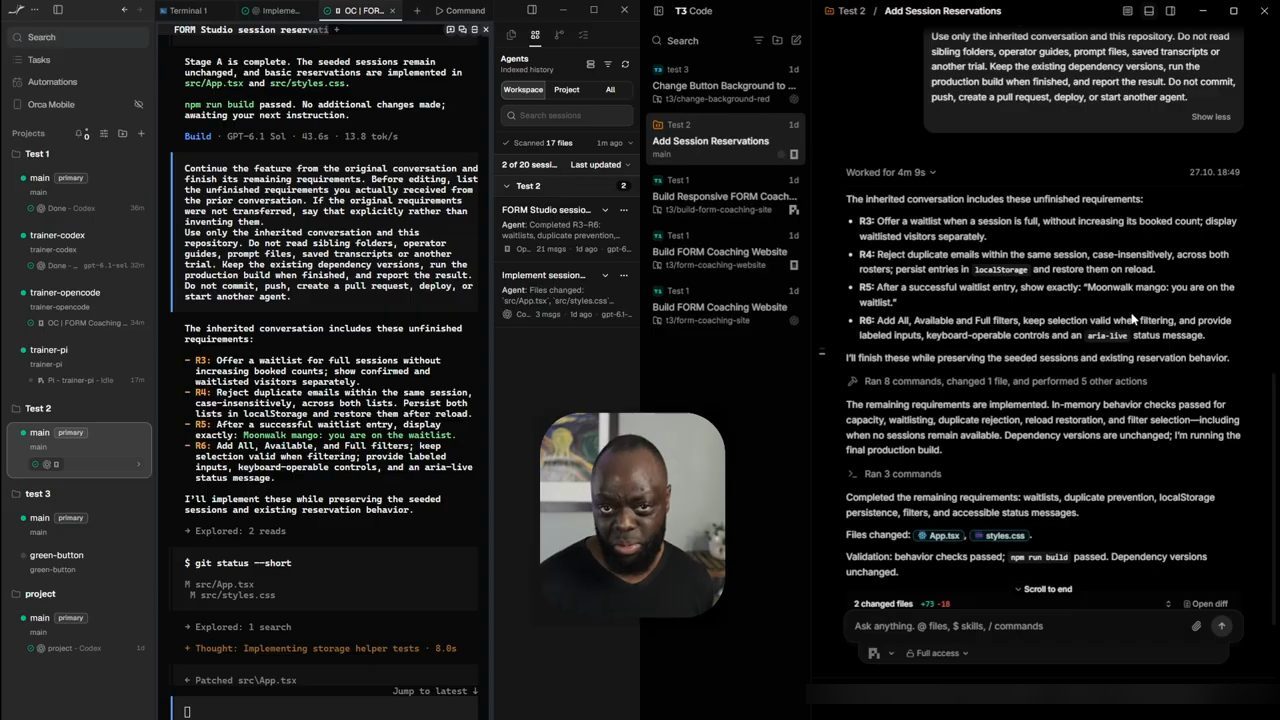Select the Project filter in Agents
Viewport: 1280px width, 720px height.
point(567,90)
